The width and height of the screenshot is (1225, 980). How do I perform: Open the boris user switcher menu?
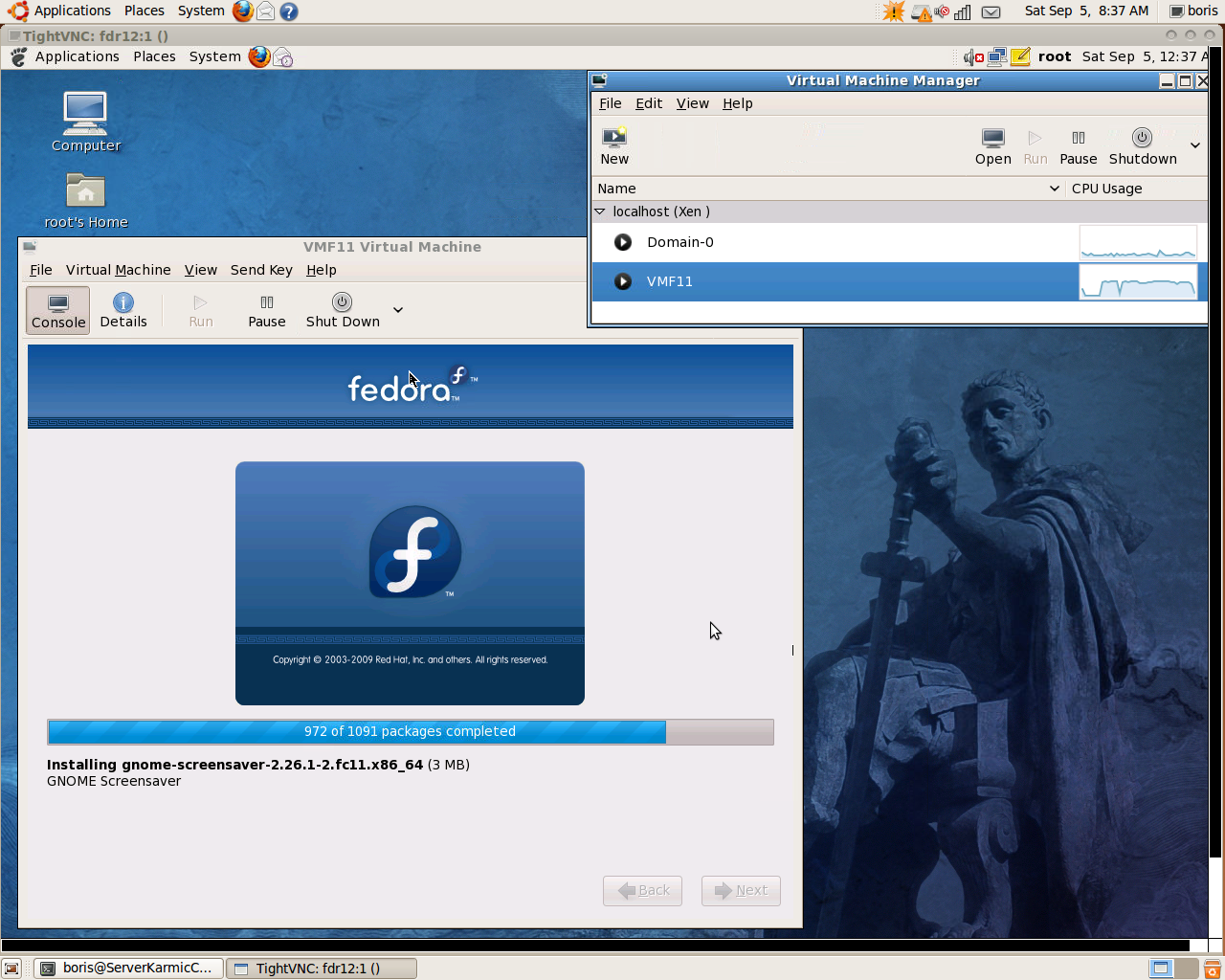tap(1193, 11)
